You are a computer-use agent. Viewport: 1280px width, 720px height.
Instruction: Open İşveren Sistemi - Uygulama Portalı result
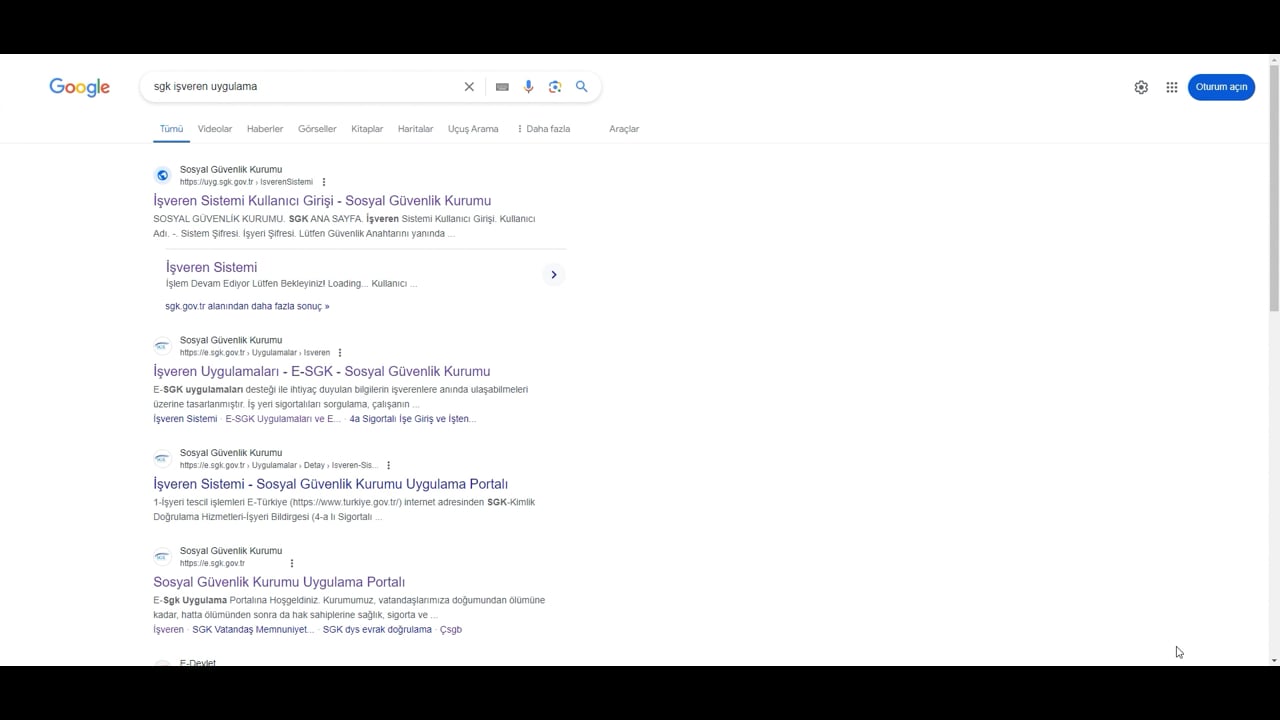click(330, 484)
